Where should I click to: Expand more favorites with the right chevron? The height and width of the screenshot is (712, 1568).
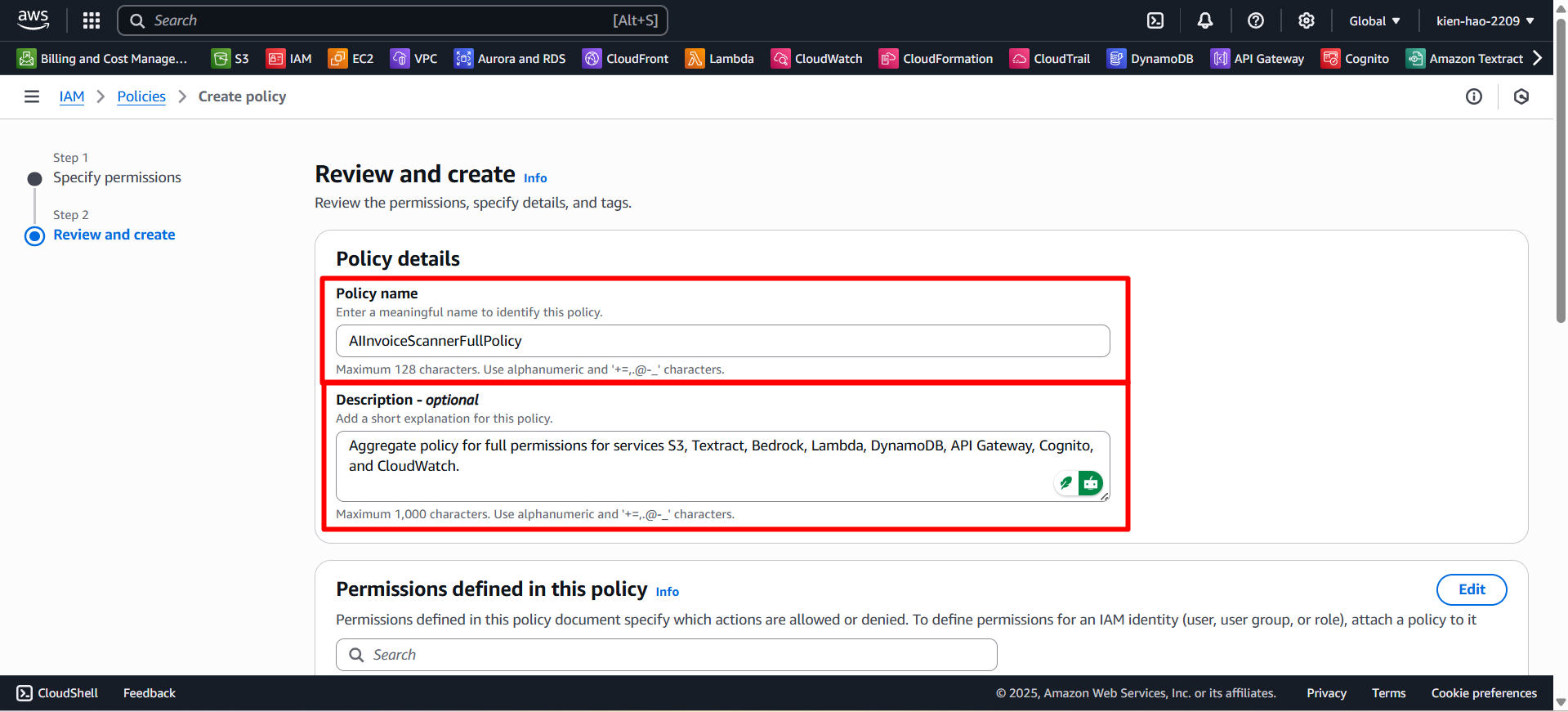[x=1537, y=58]
